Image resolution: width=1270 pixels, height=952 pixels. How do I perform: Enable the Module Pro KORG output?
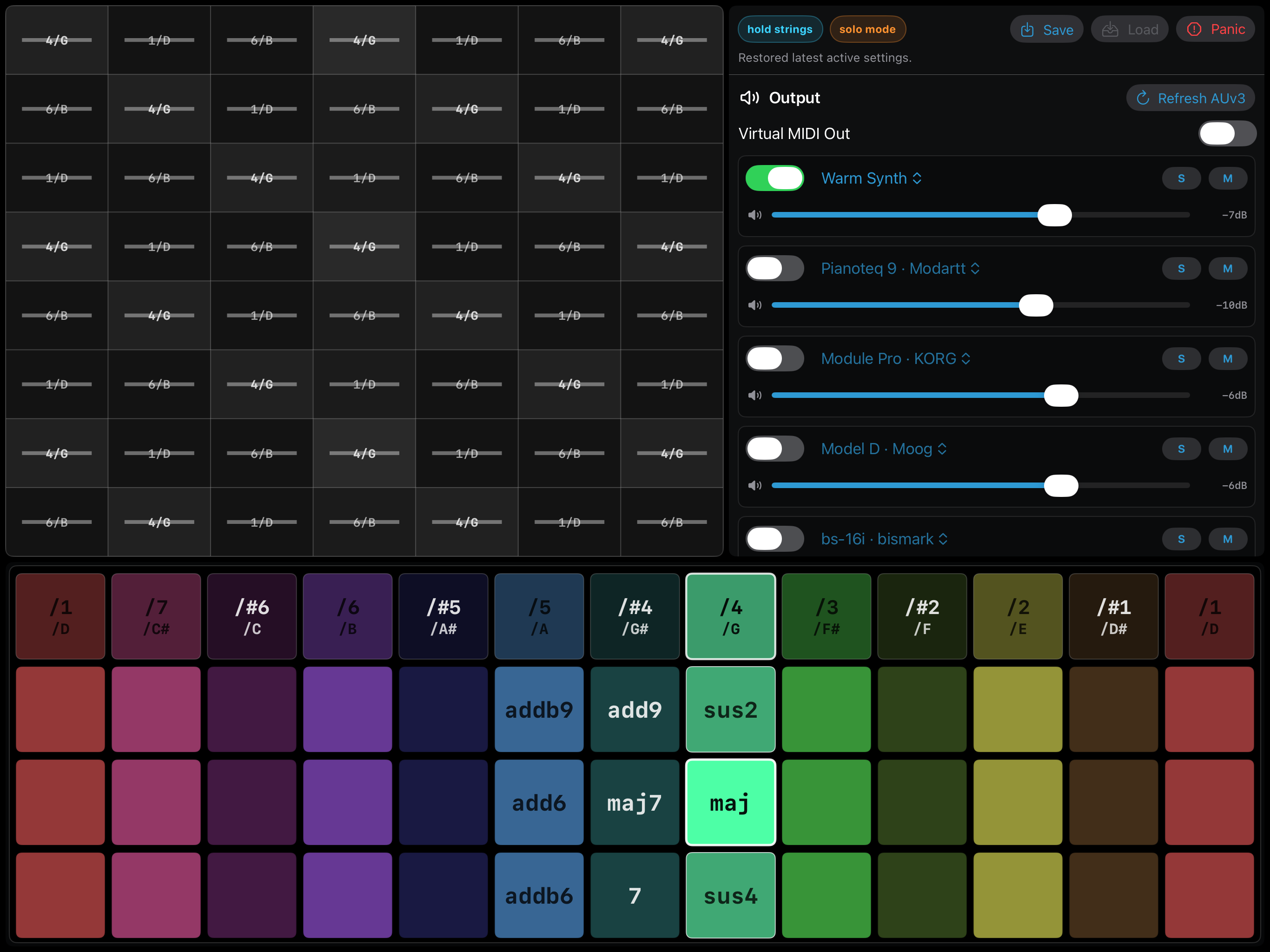tap(774, 359)
